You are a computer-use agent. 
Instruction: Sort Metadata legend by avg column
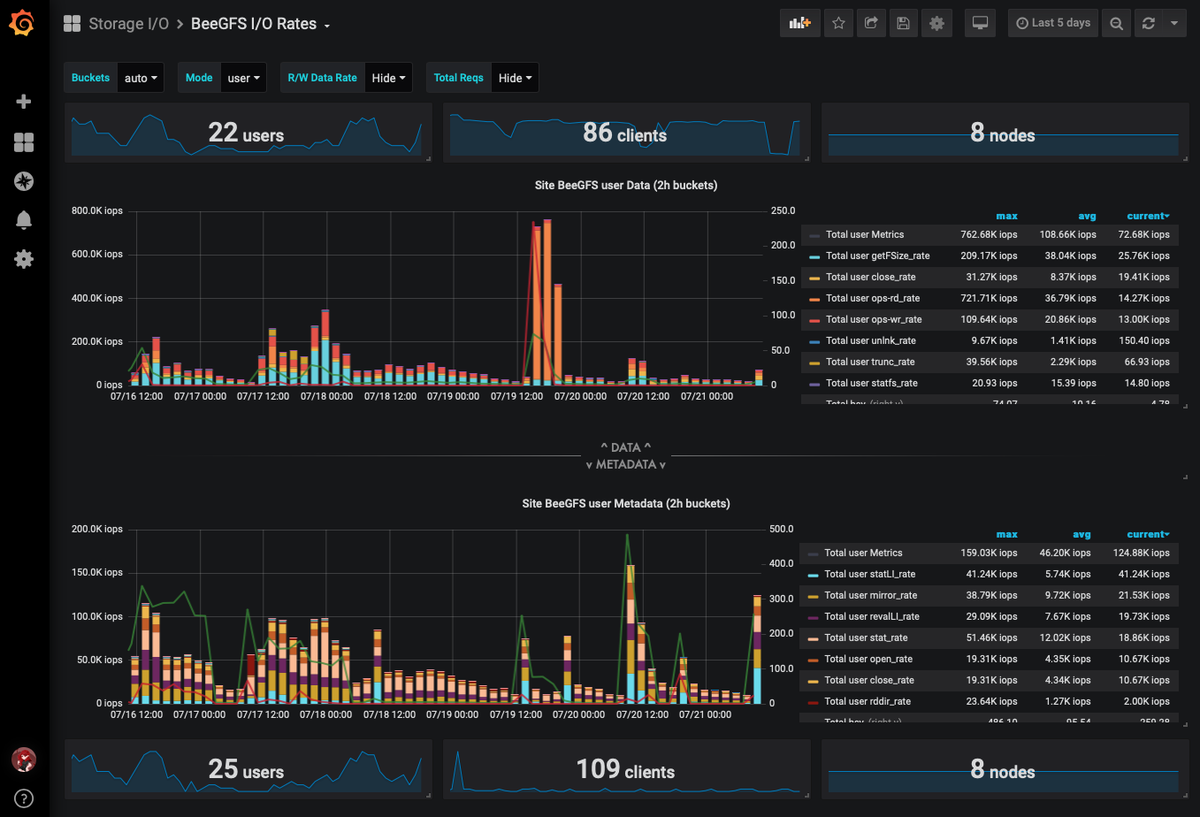coord(1082,534)
